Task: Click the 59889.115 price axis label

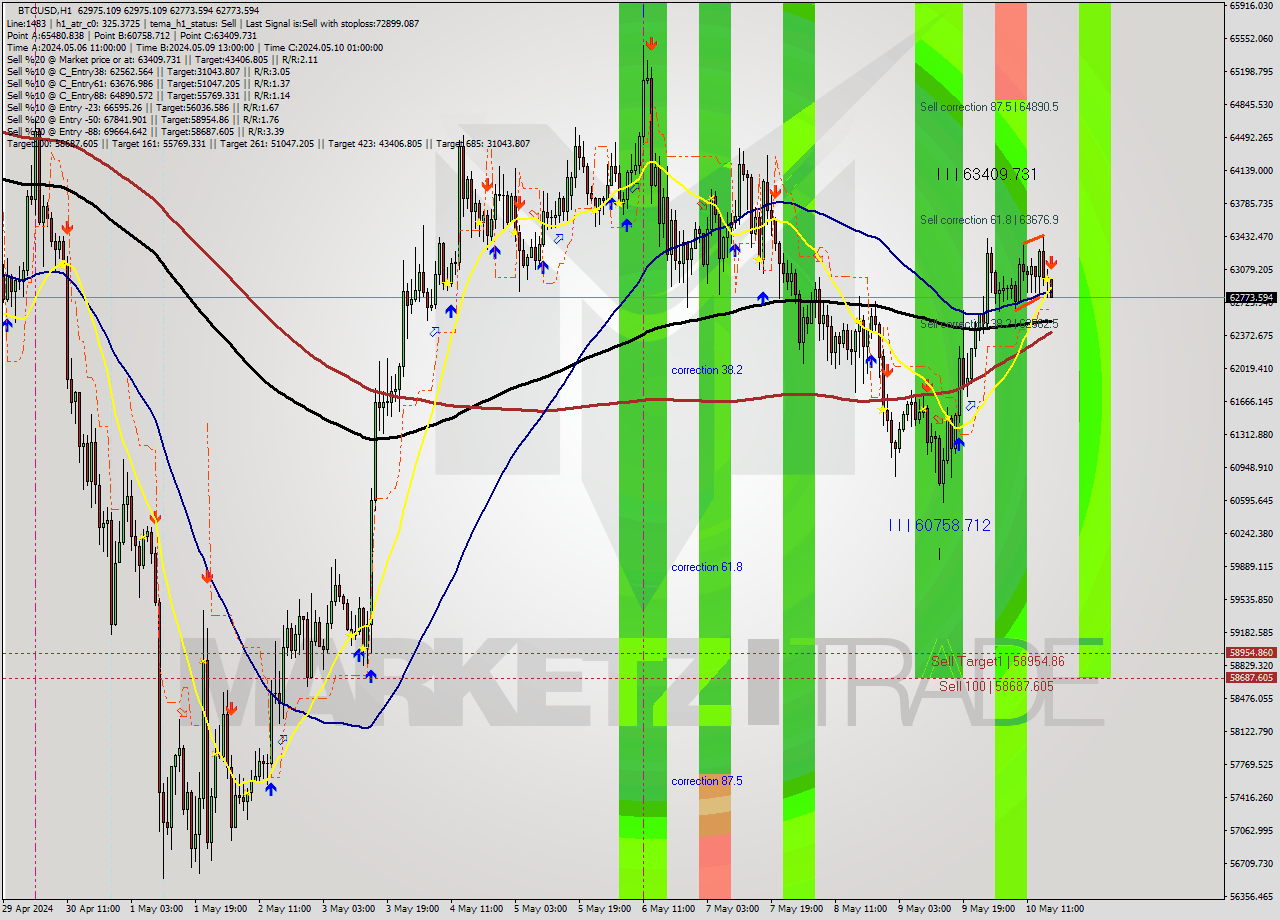Action: pyautogui.click(x=1251, y=567)
